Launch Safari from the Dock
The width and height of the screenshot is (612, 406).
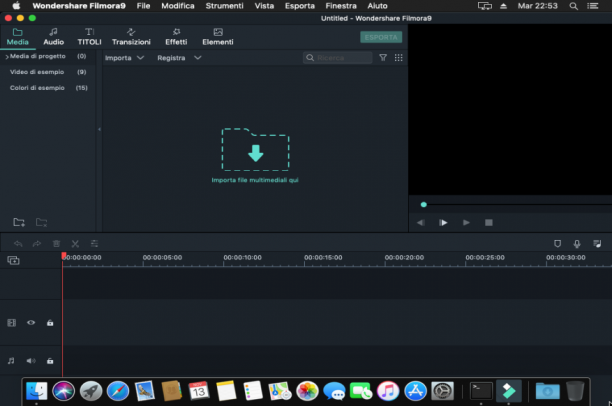[x=118, y=391]
